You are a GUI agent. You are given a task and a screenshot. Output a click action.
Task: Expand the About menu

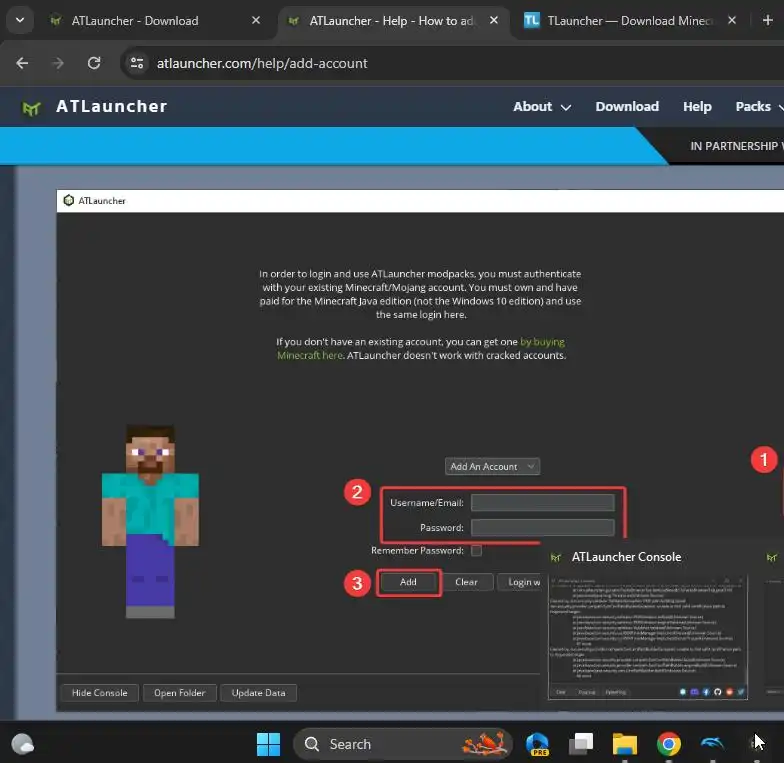542,106
